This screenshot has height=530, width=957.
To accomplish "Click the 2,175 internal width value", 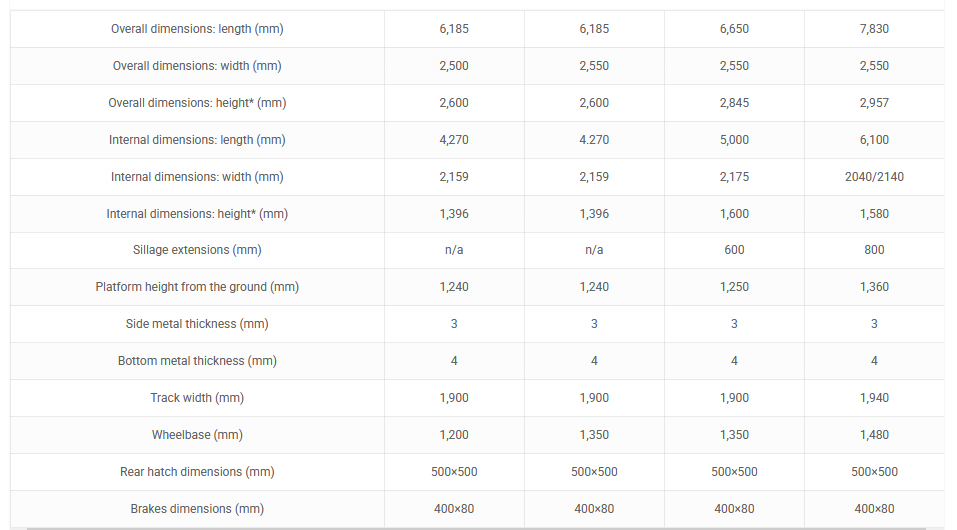I will pos(734,177).
